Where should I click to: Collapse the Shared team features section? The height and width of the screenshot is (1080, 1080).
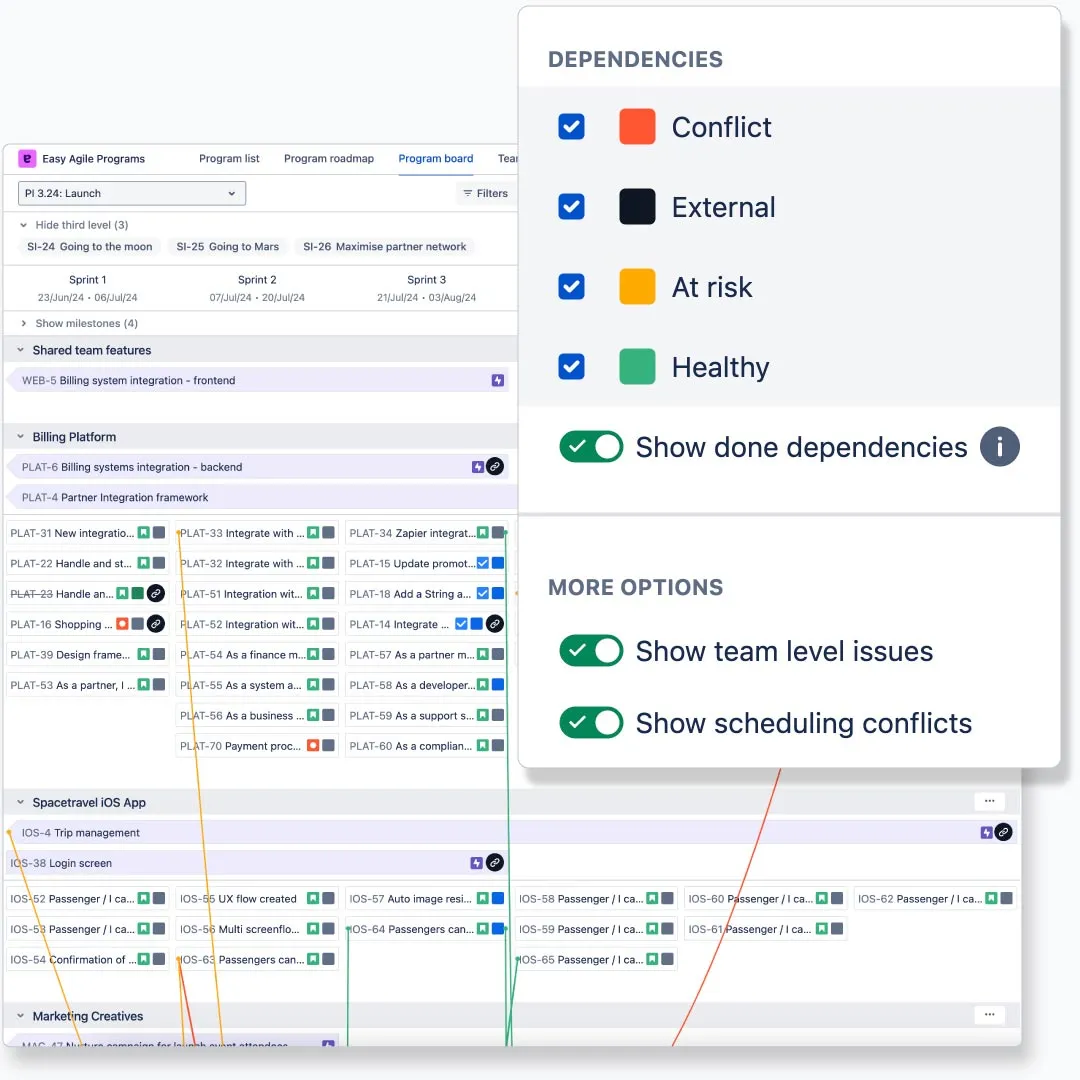pos(21,350)
